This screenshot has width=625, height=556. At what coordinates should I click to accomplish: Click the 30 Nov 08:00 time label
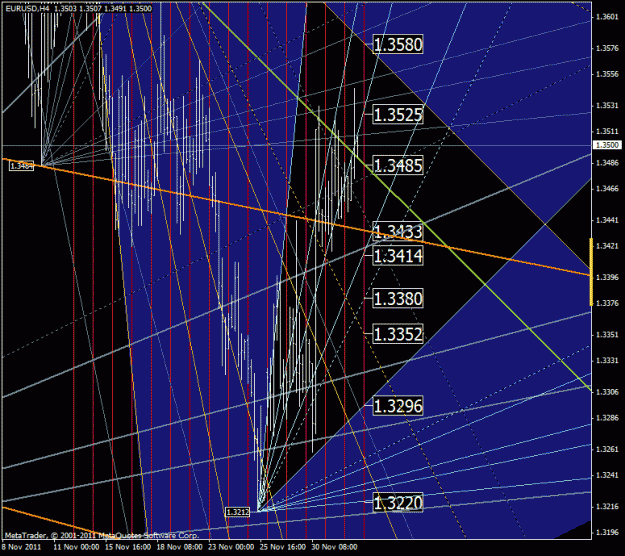click(x=334, y=547)
